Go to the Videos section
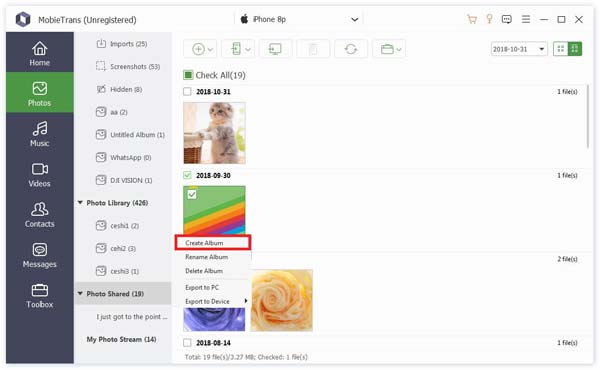Screen dimensions: 600x370 [x=40, y=174]
